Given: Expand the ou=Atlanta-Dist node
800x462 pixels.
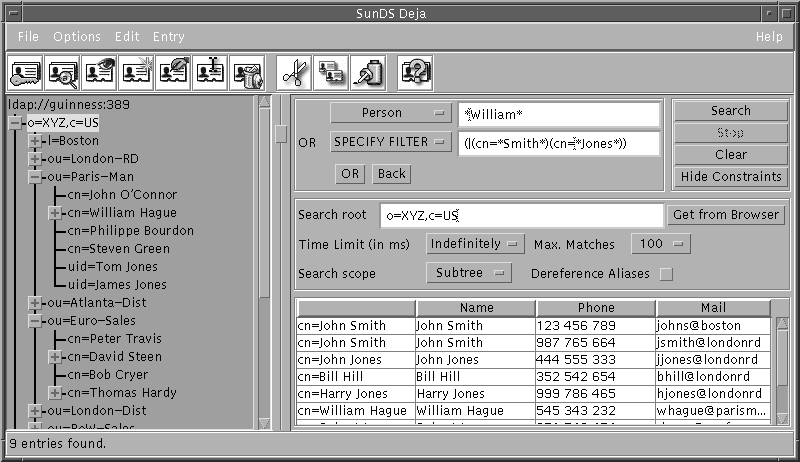Looking at the screenshot, I should [x=35, y=303].
